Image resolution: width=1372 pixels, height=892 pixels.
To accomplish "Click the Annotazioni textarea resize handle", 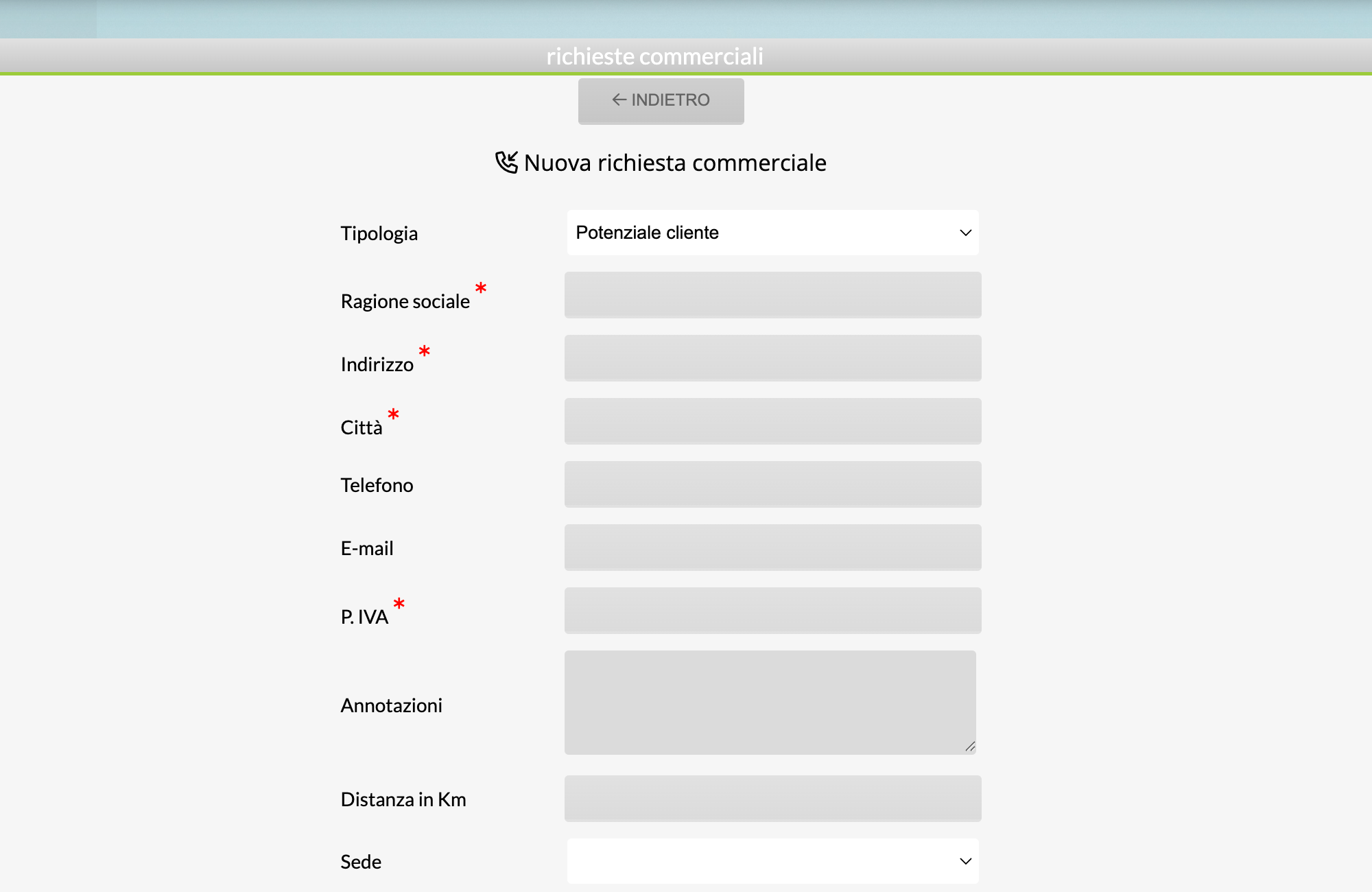I will [970, 747].
